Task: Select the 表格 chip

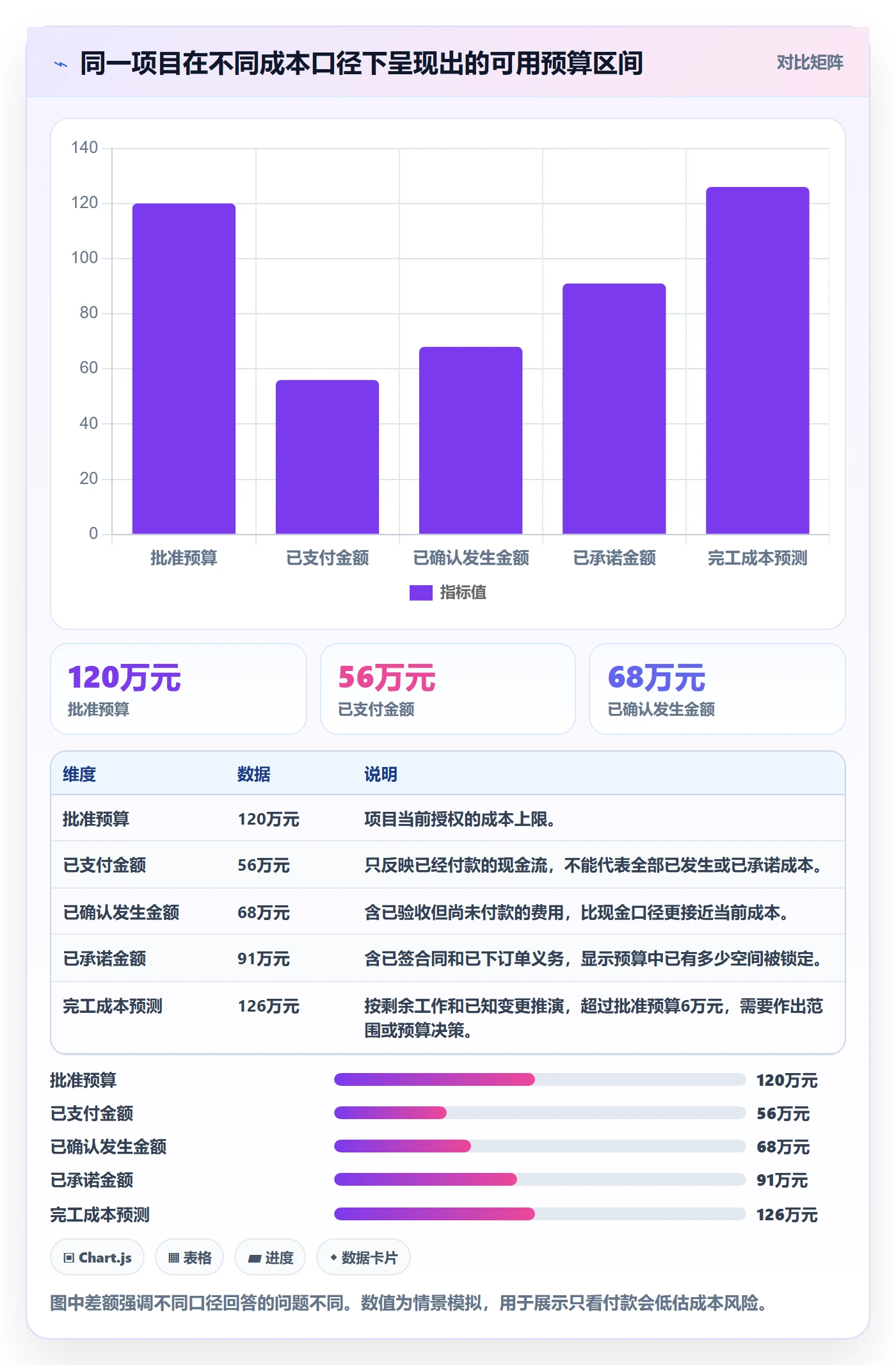Action: (189, 1257)
